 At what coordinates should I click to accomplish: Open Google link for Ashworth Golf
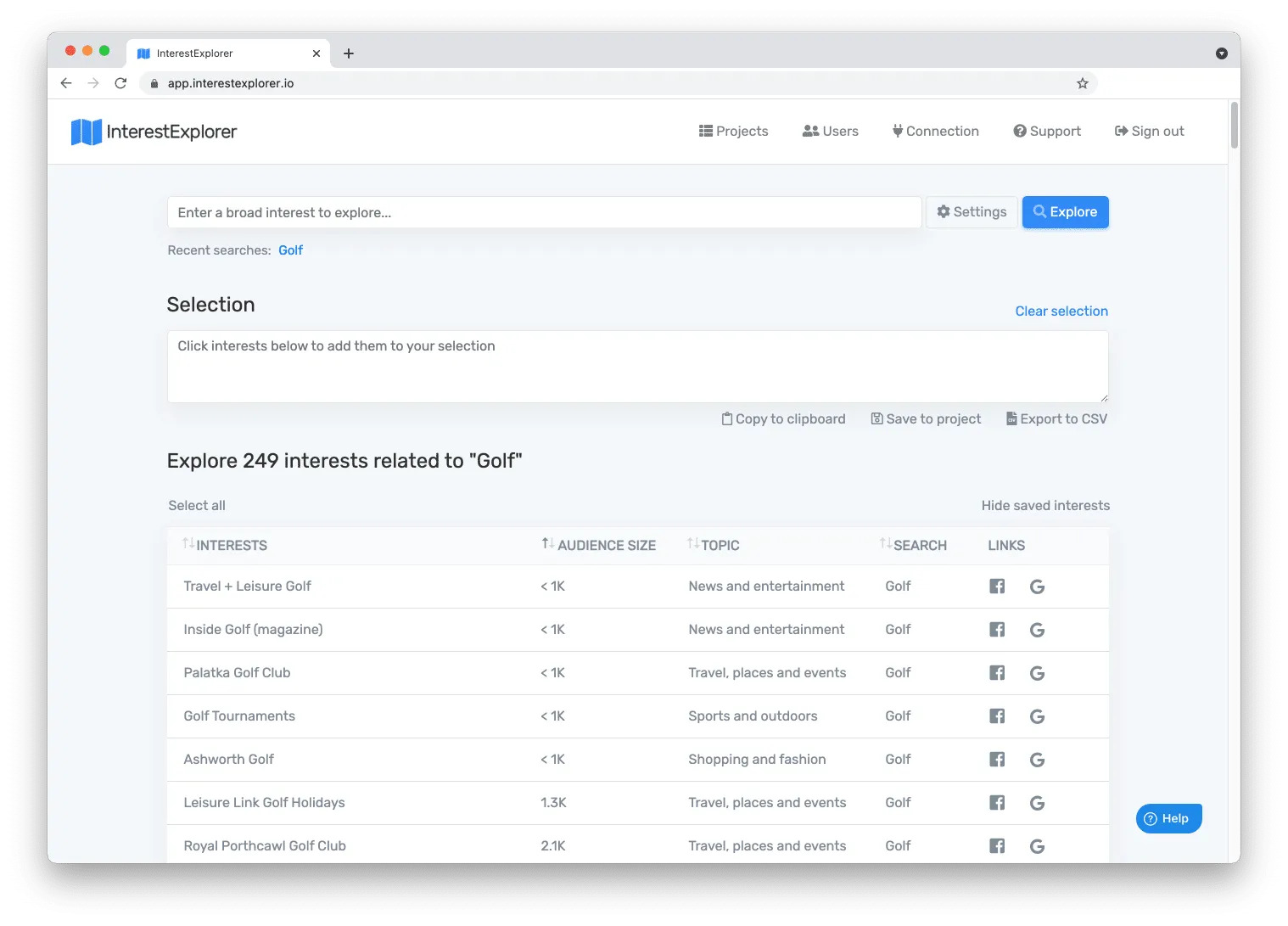(1037, 760)
